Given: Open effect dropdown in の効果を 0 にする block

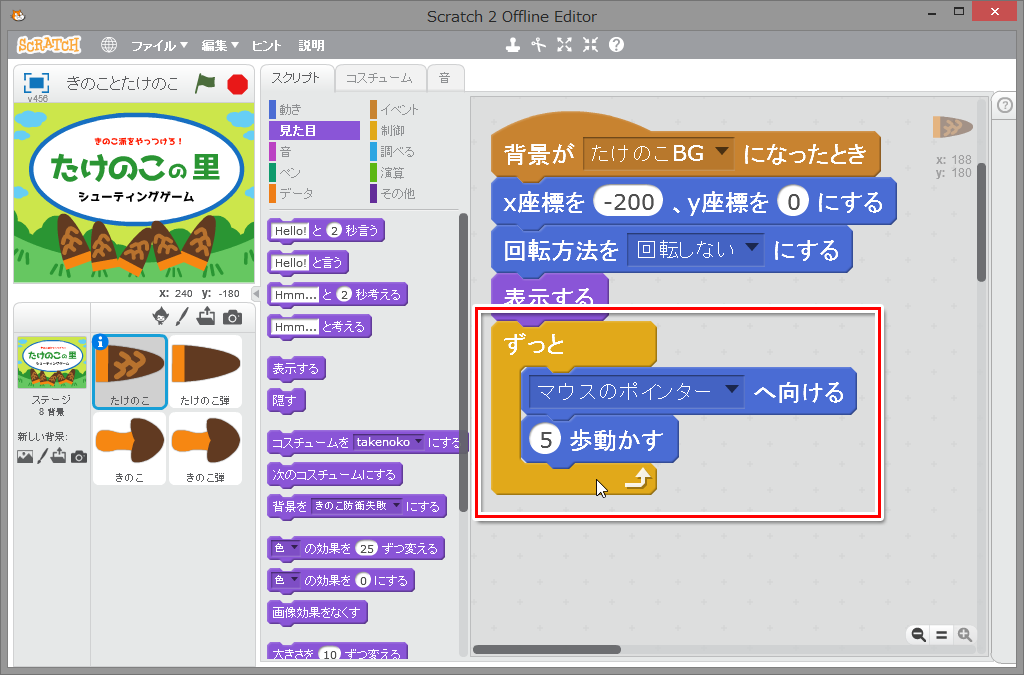Looking at the screenshot, I should [285, 580].
